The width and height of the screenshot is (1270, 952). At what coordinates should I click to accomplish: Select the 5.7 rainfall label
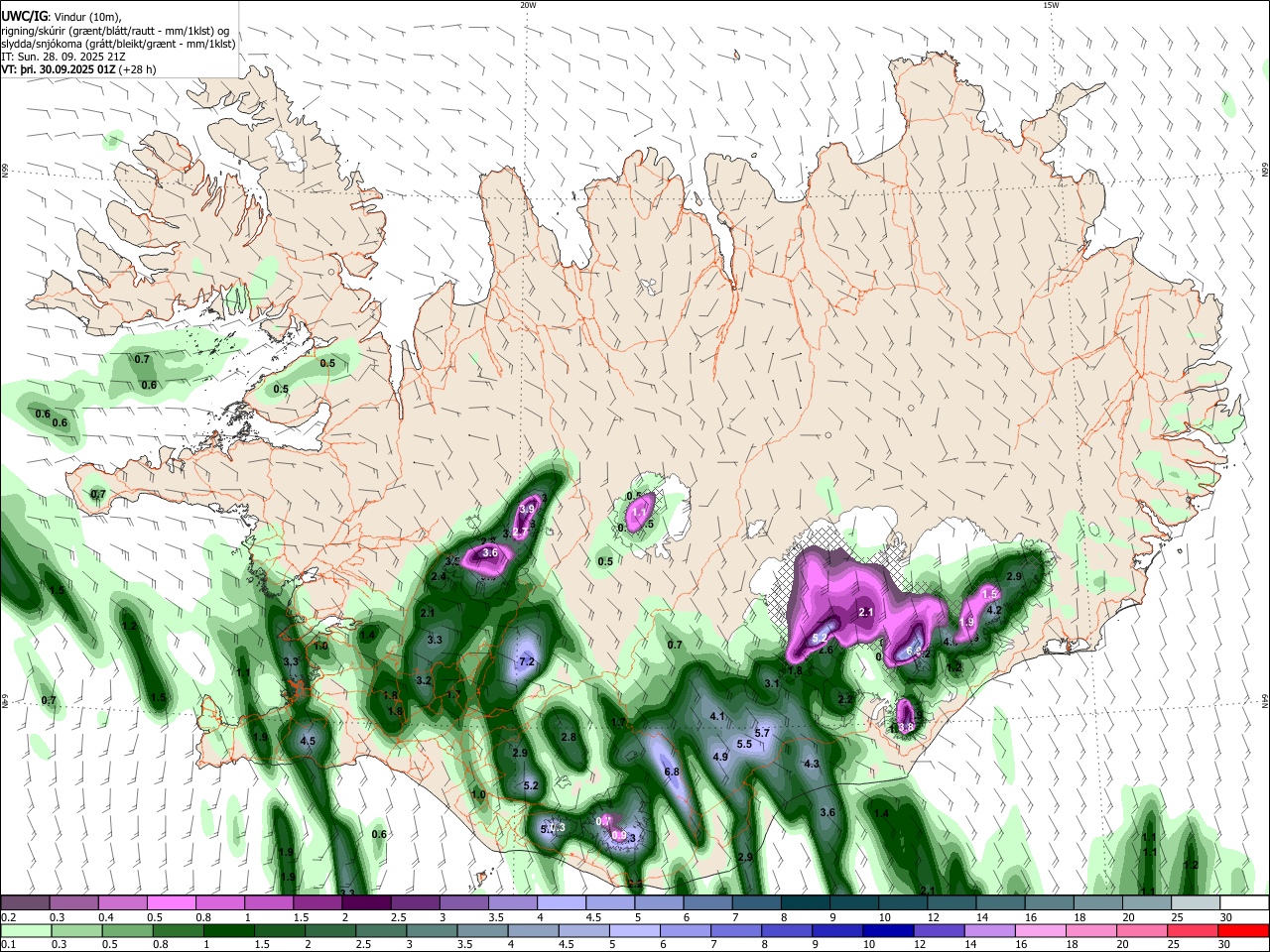(x=762, y=733)
